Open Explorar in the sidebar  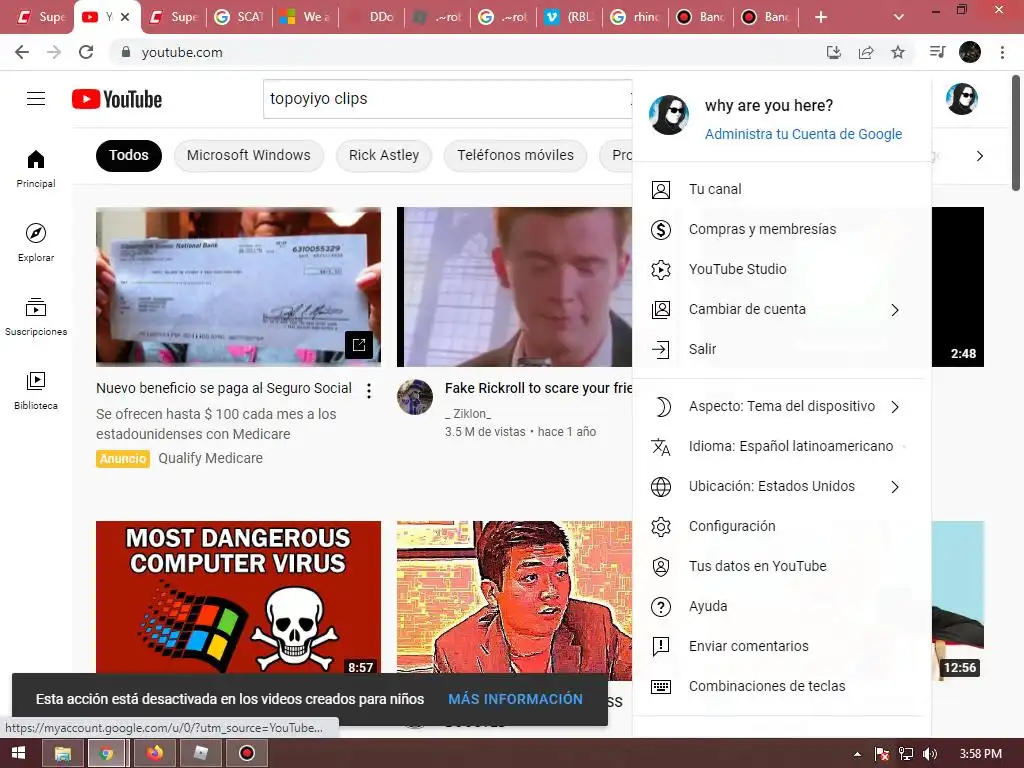[x=36, y=242]
